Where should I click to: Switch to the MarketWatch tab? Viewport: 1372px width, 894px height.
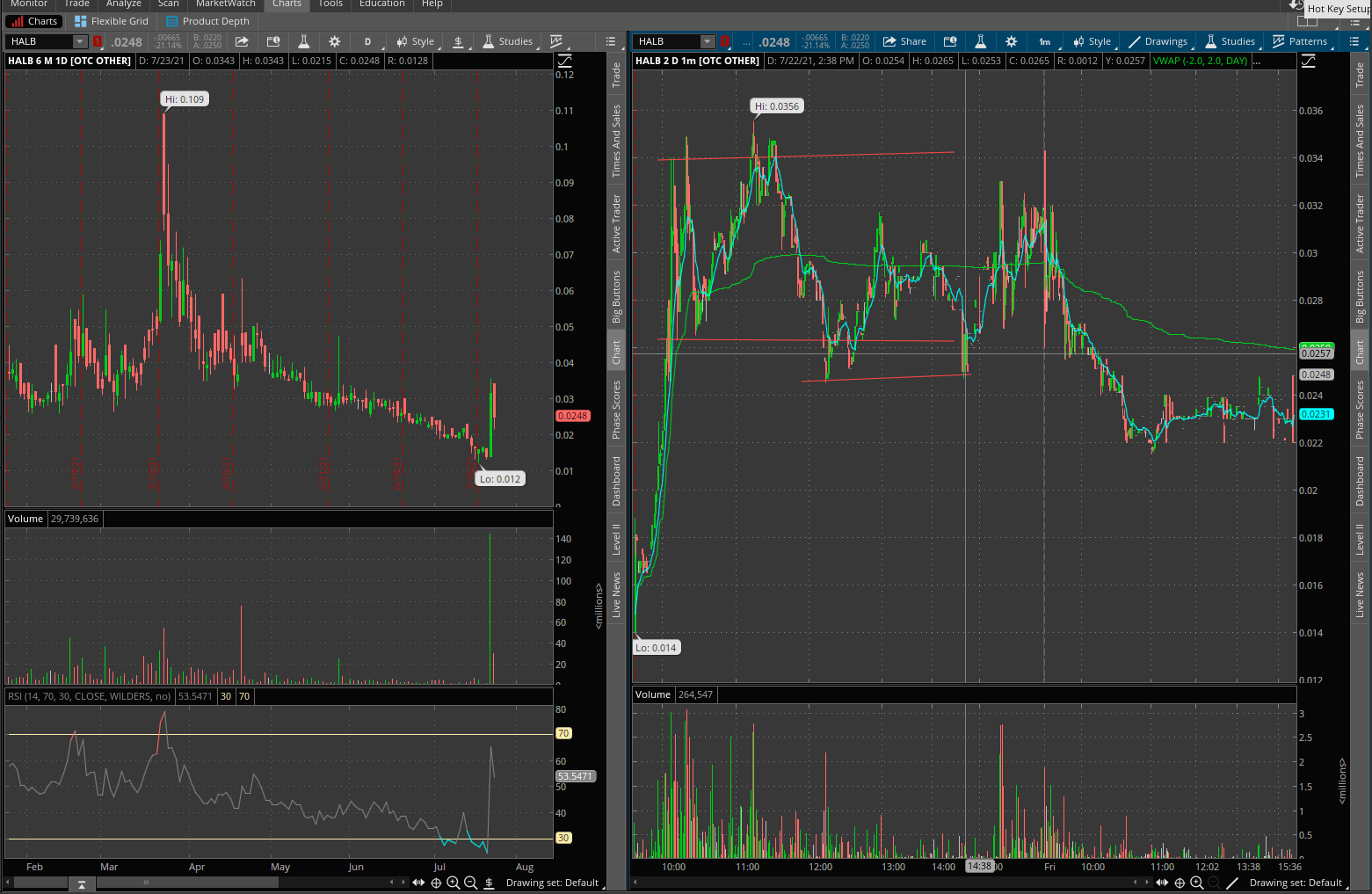tap(225, 4)
